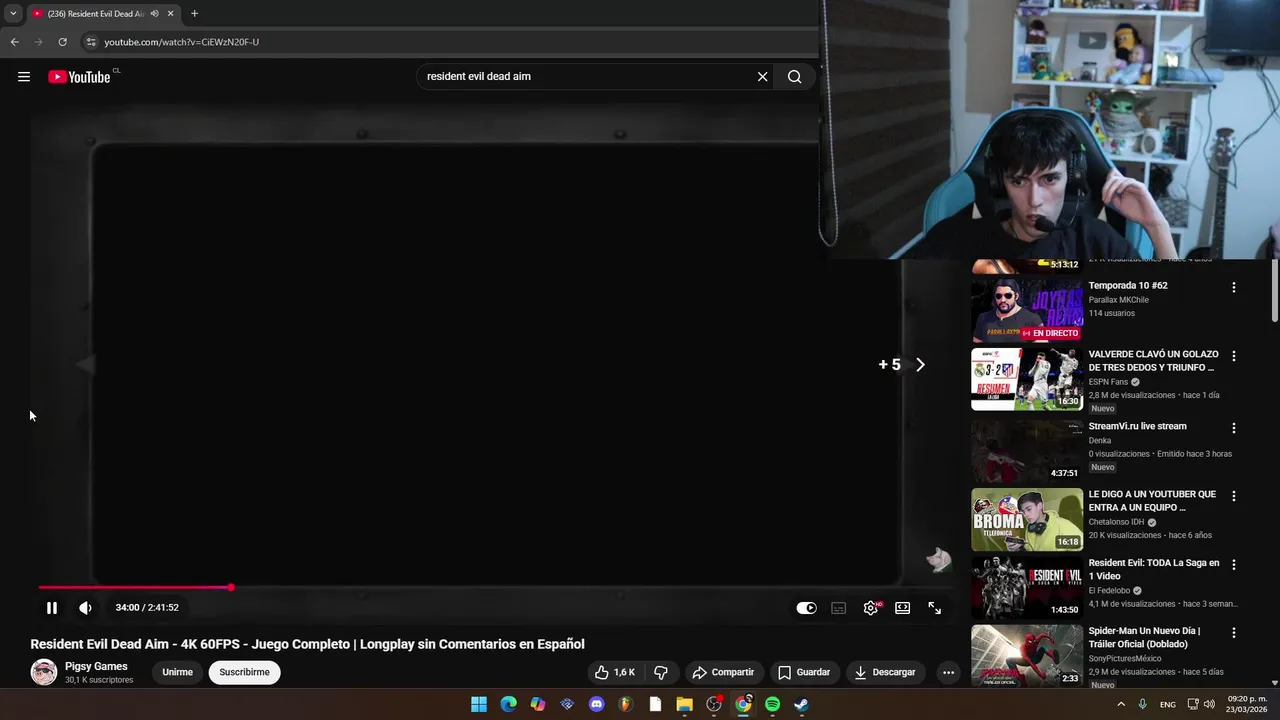Image resolution: width=1280 pixels, height=720 pixels.
Task: Like the video (1,6 K)
Action: pos(615,672)
